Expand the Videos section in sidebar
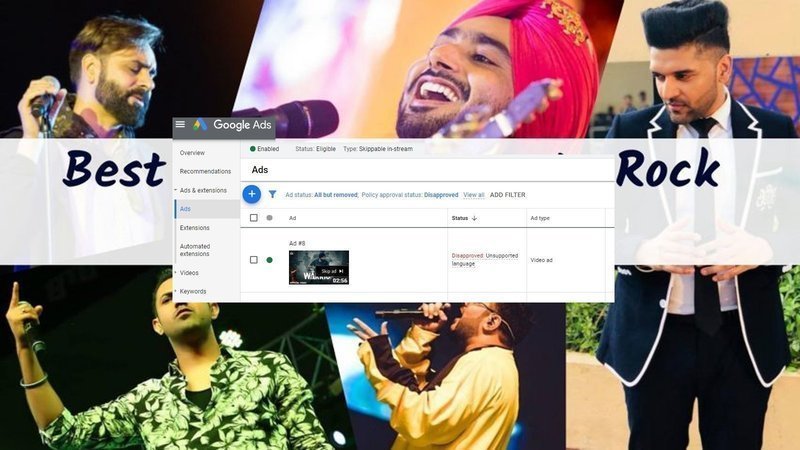800x450 pixels. (x=176, y=272)
